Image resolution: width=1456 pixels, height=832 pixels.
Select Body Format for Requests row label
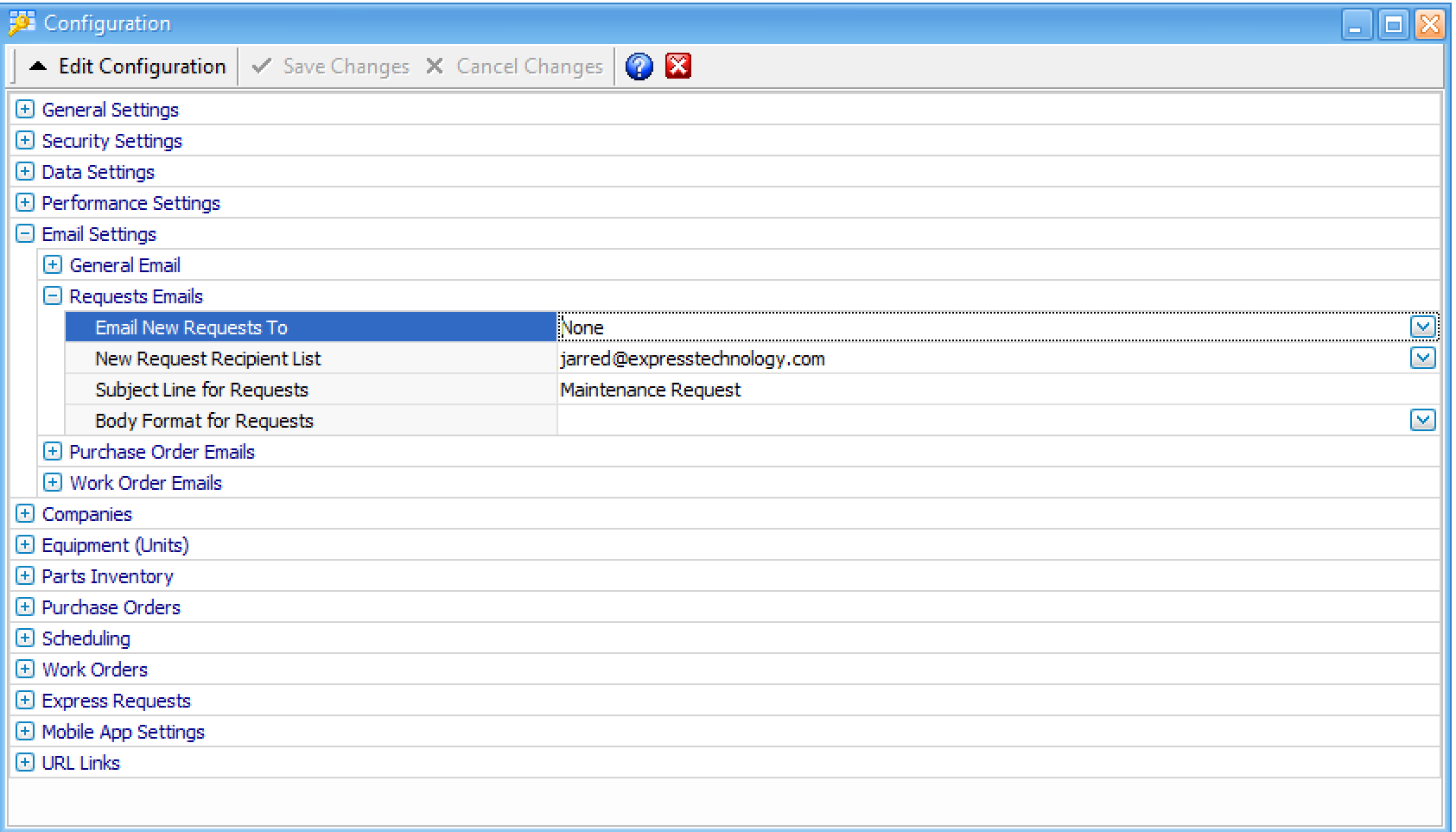point(204,421)
